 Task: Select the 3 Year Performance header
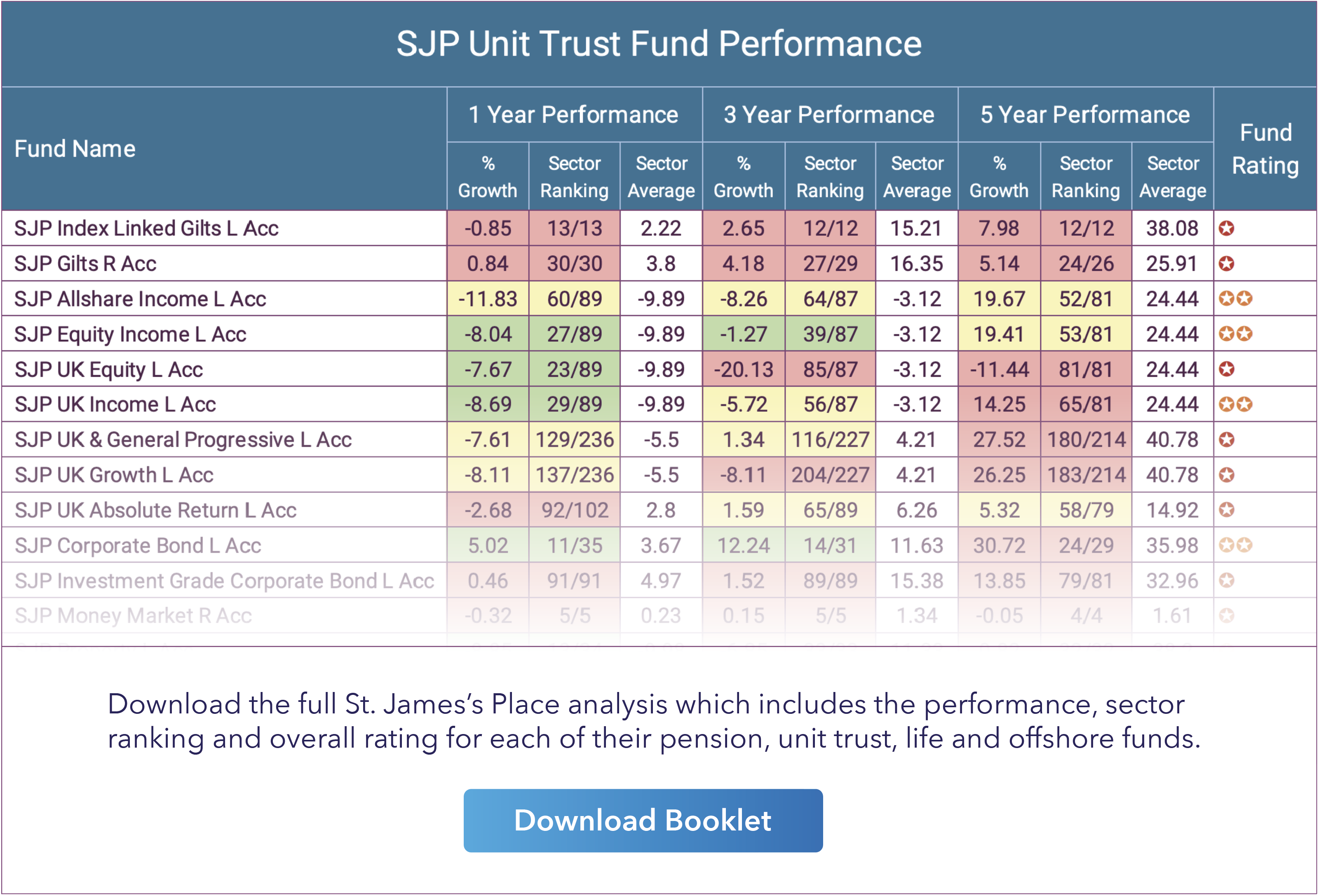pos(829,115)
